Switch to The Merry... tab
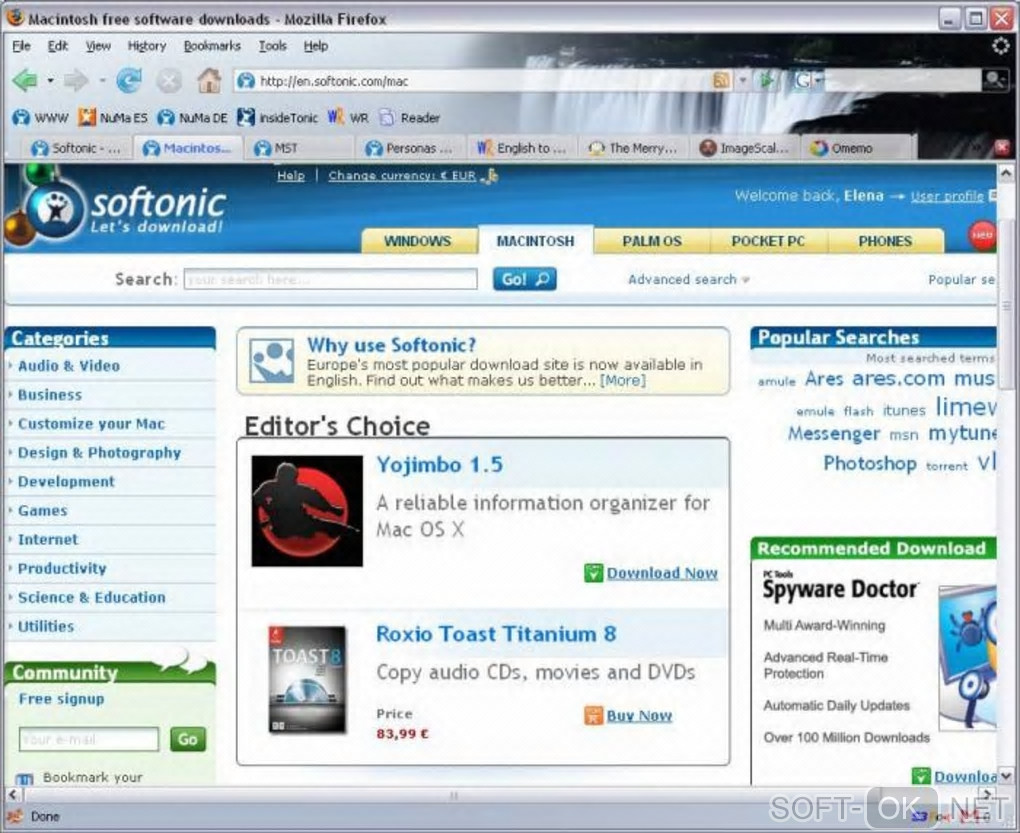Screen dimensions: 1020x833 (x=634, y=148)
